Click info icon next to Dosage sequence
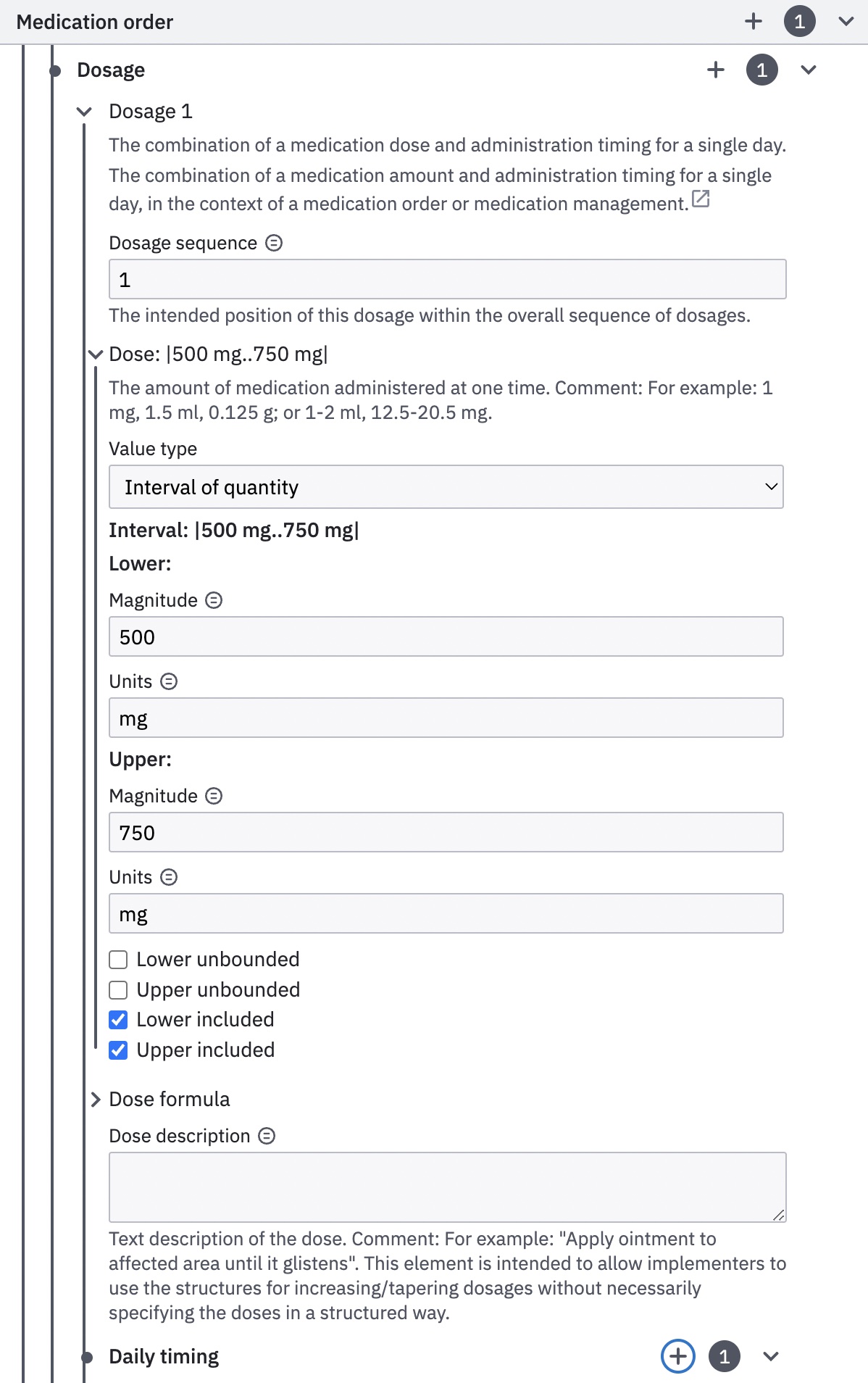The height and width of the screenshot is (1383, 868). click(274, 243)
